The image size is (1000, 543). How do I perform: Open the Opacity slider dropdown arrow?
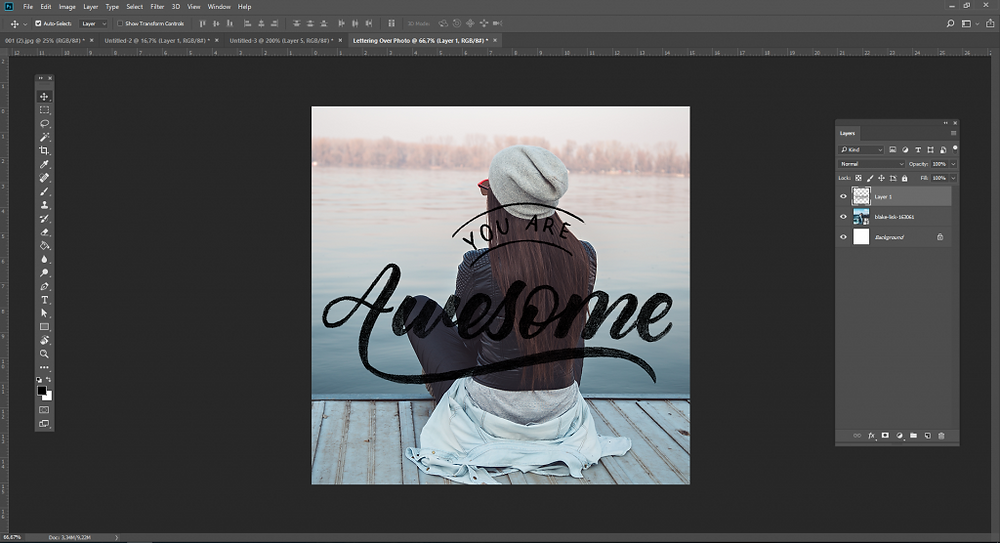pos(953,164)
